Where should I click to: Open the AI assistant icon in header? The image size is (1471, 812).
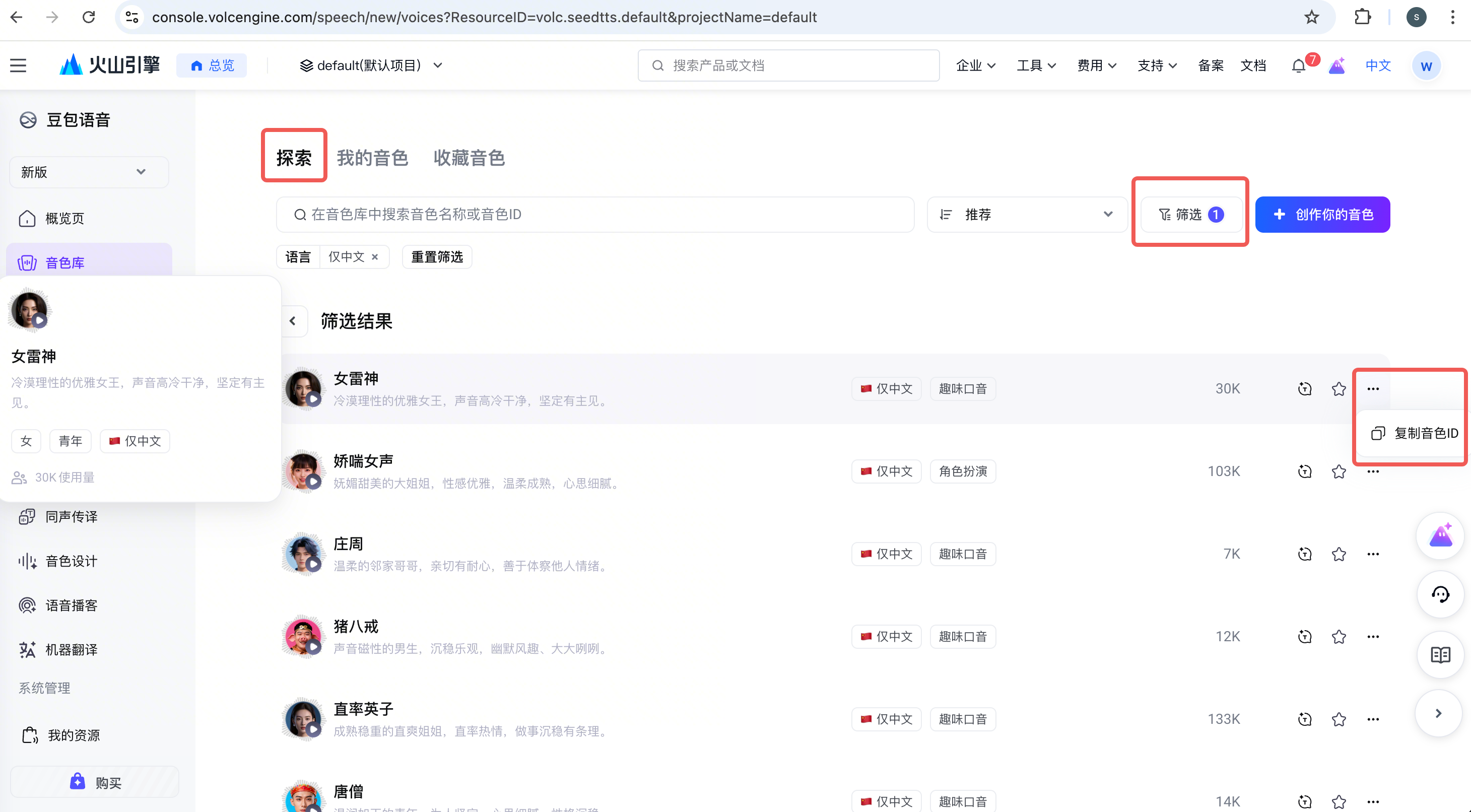[1338, 65]
